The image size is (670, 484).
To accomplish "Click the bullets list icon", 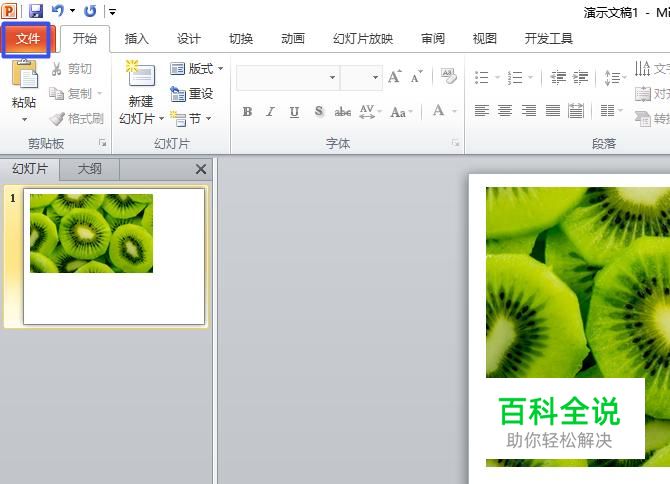I will point(482,77).
